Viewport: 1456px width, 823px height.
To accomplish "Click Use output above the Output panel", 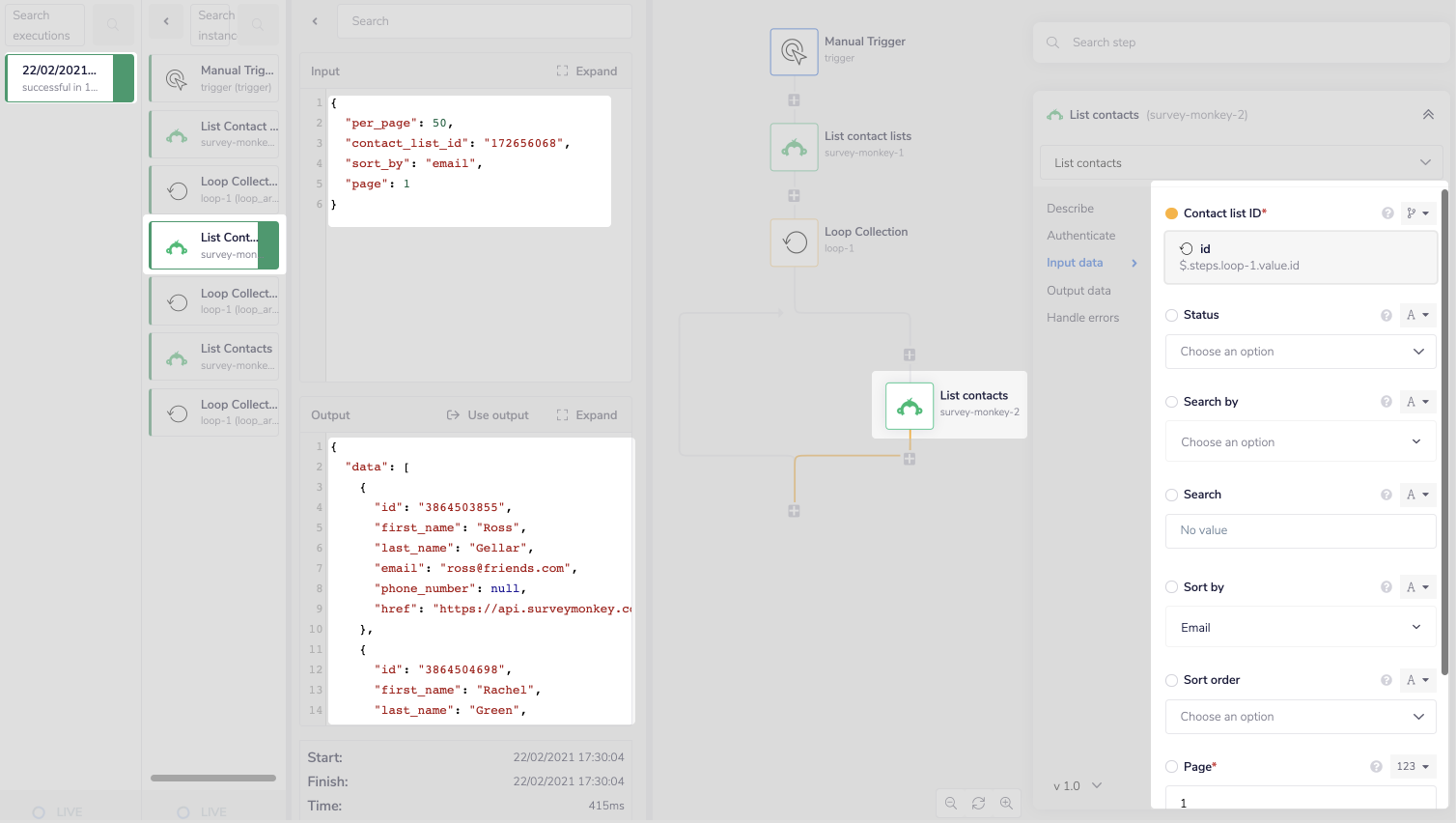I will 488,414.
